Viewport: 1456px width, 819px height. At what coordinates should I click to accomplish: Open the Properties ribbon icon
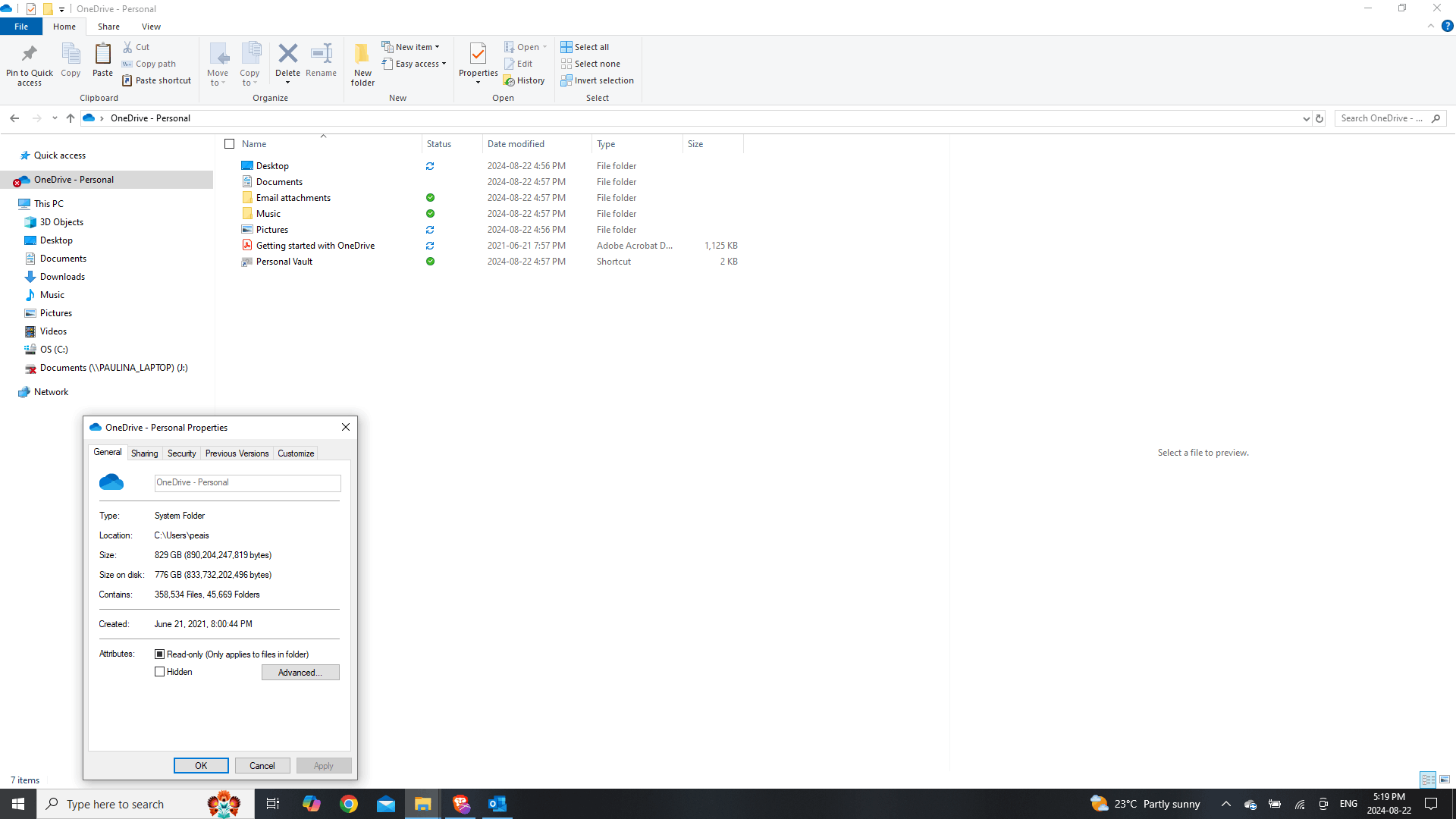478,54
